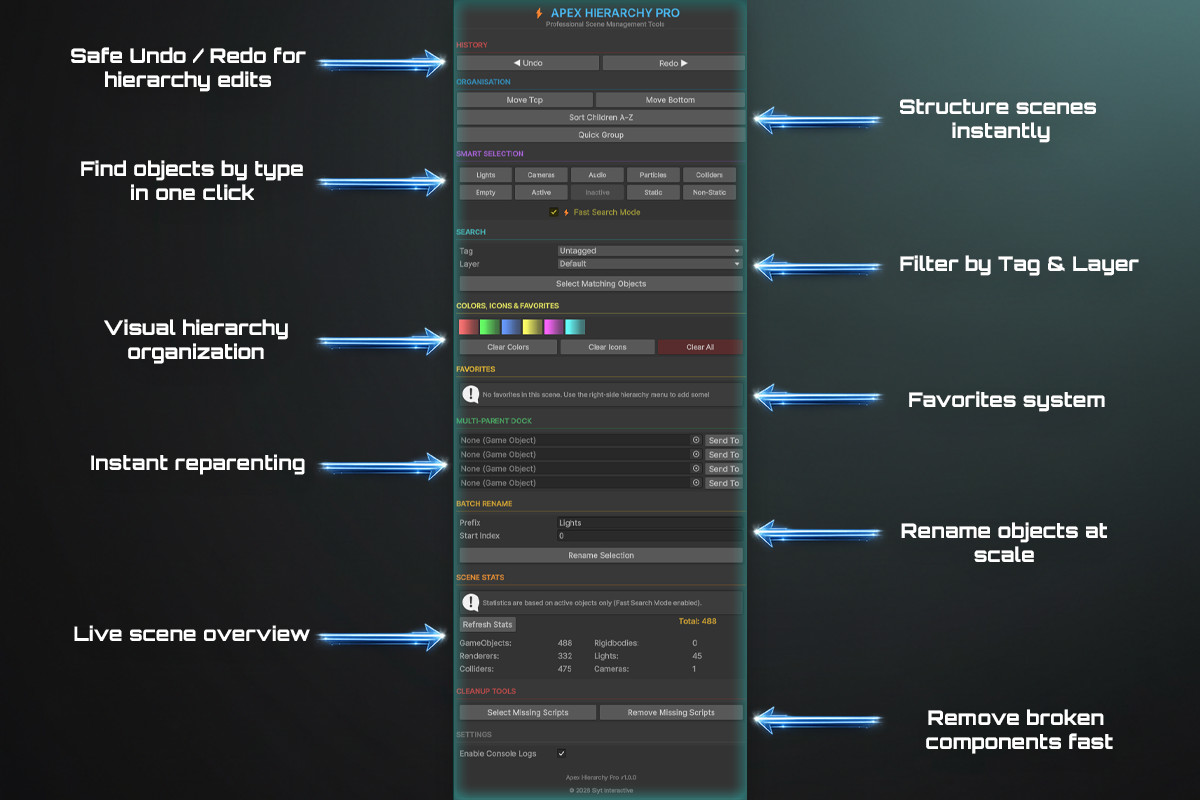1200x800 pixels.
Task: Open the Tag dropdown showing Untagged
Action: click(x=650, y=250)
